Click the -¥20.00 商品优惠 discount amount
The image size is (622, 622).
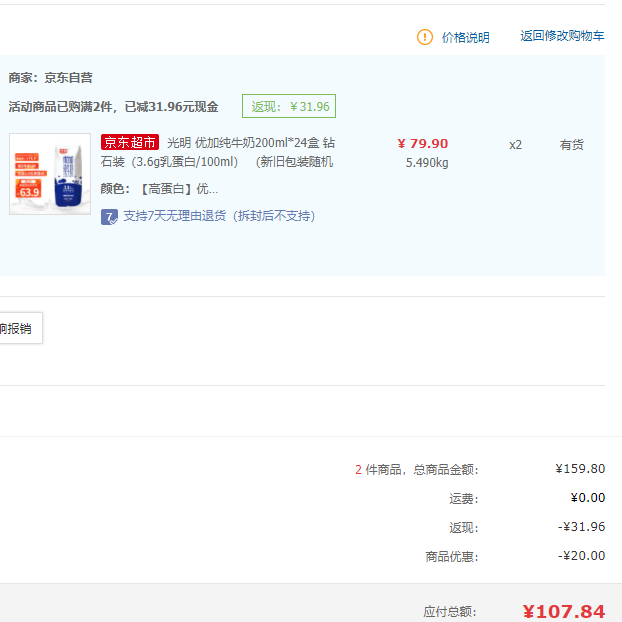(x=581, y=556)
